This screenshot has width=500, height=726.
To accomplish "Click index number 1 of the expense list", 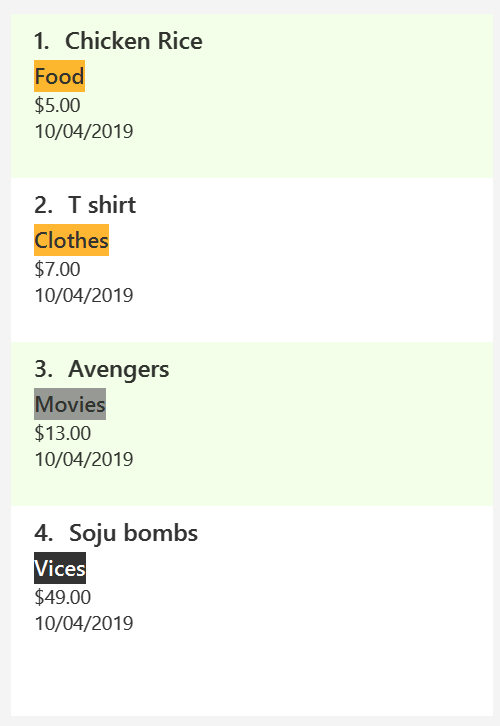I will pos(42,41).
